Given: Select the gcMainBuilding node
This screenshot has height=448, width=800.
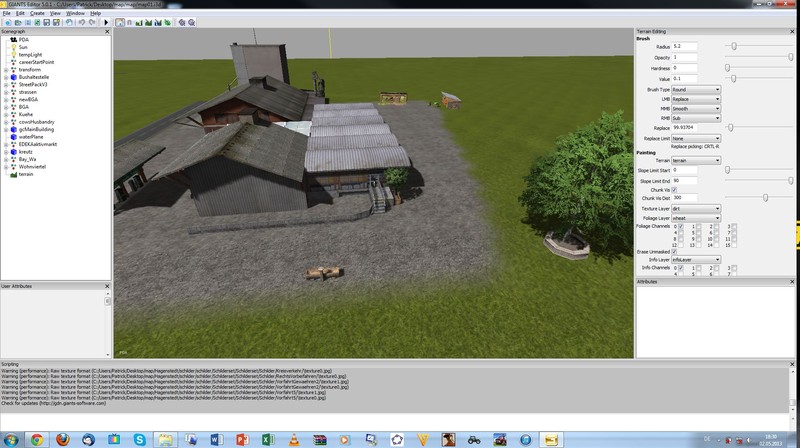Looking at the screenshot, I should (36, 129).
